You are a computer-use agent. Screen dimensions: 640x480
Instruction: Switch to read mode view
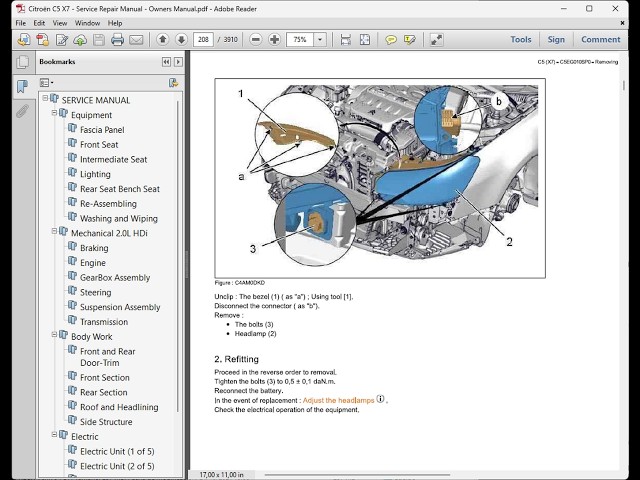tap(436, 40)
